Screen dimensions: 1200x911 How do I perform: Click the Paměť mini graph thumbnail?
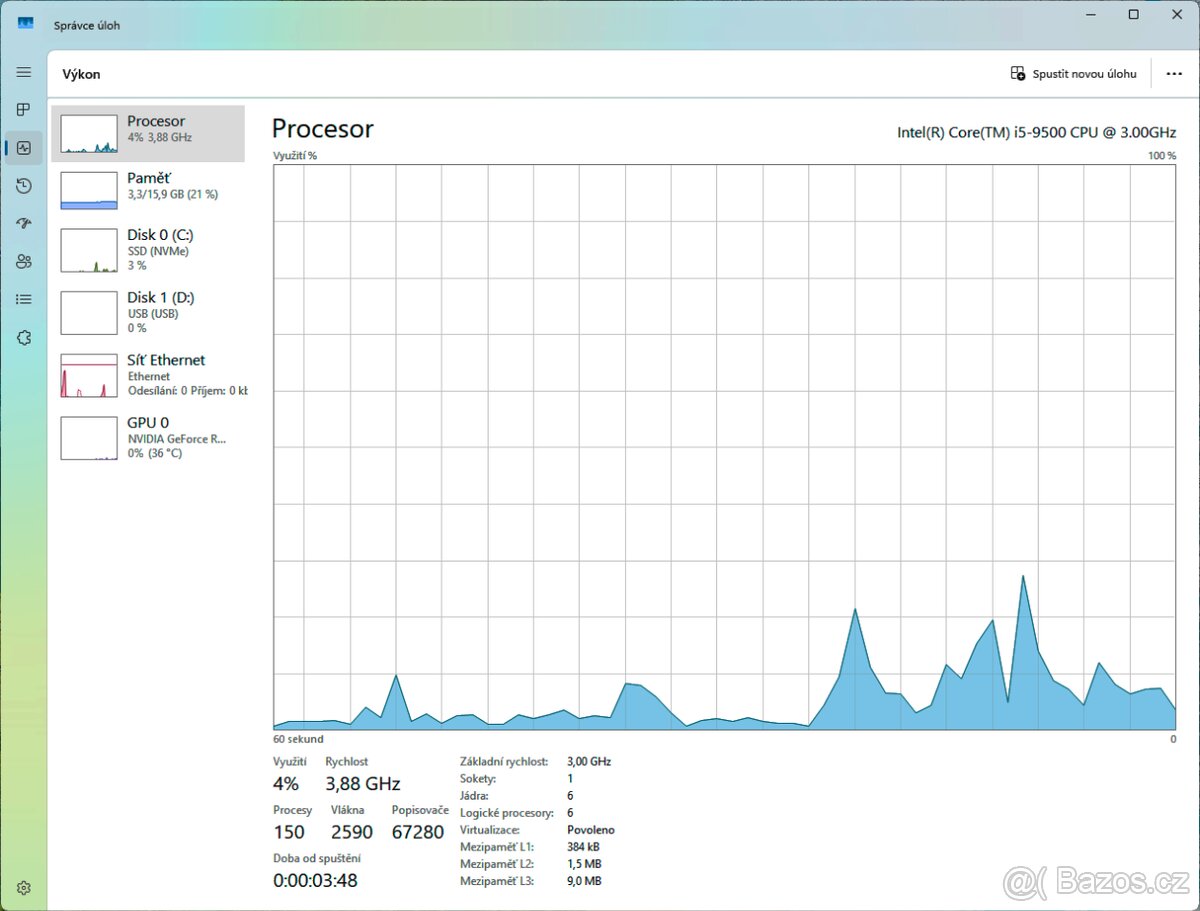point(89,190)
